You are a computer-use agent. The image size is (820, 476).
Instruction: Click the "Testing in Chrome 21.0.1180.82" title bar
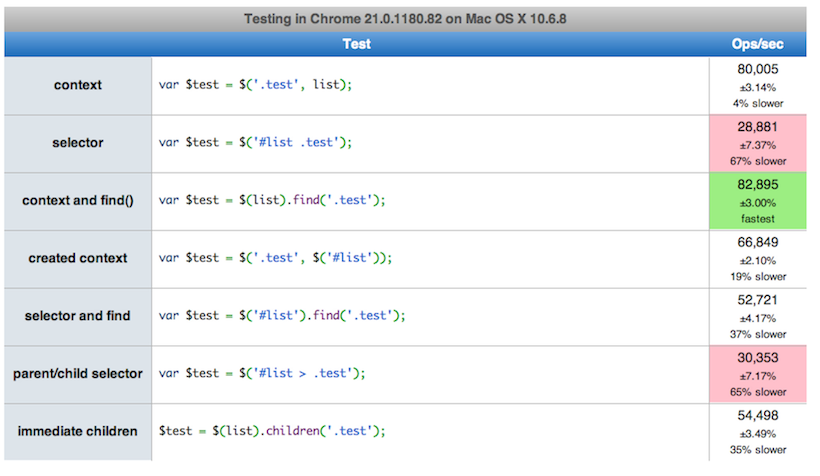coord(405,19)
